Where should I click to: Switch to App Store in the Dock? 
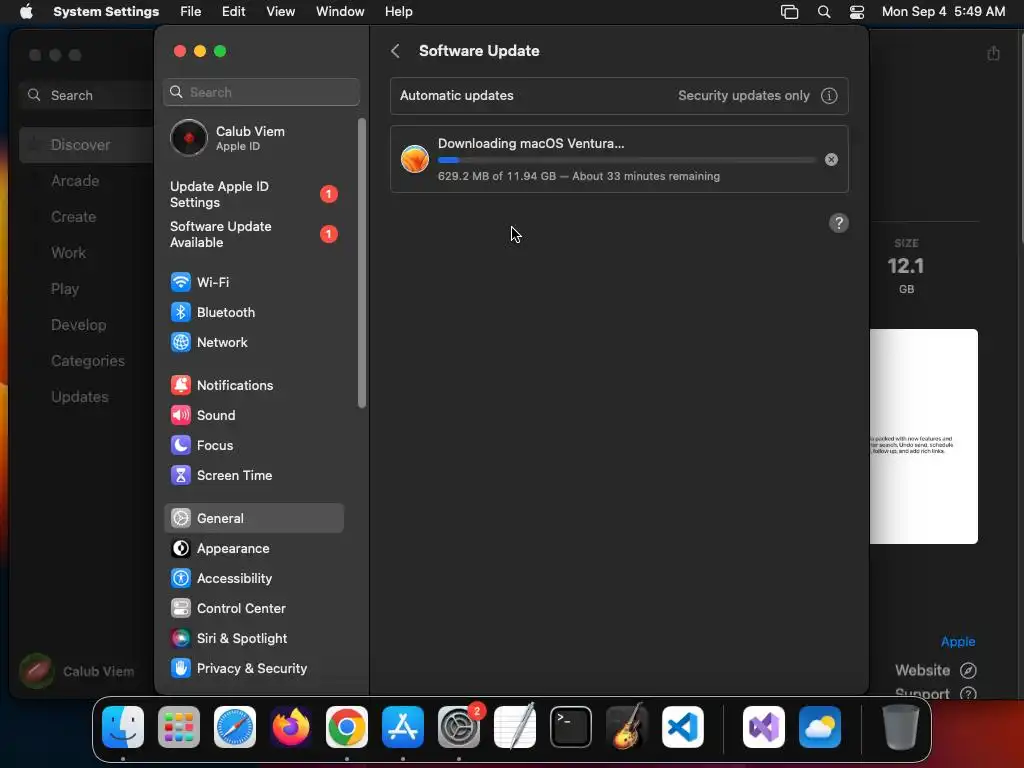[x=403, y=727]
